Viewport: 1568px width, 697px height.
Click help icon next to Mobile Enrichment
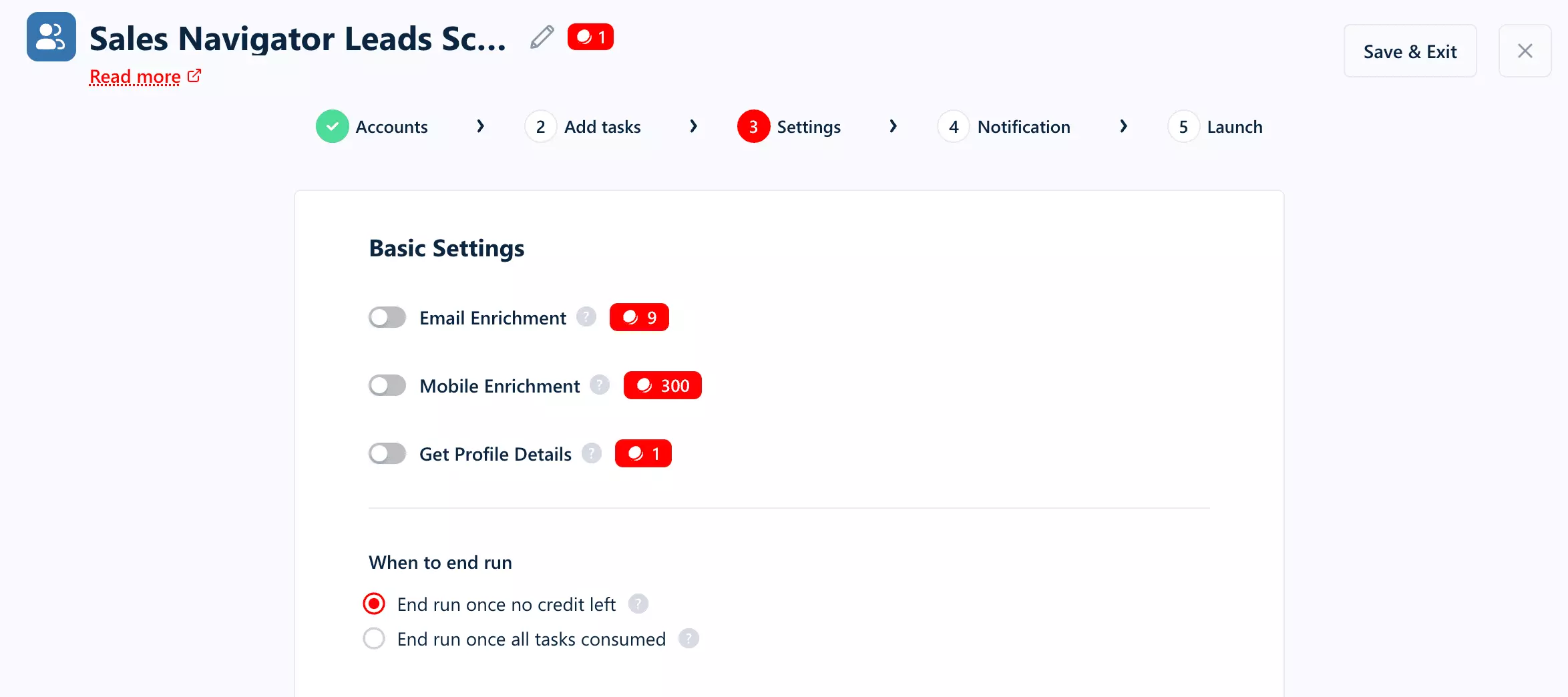click(600, 385)
